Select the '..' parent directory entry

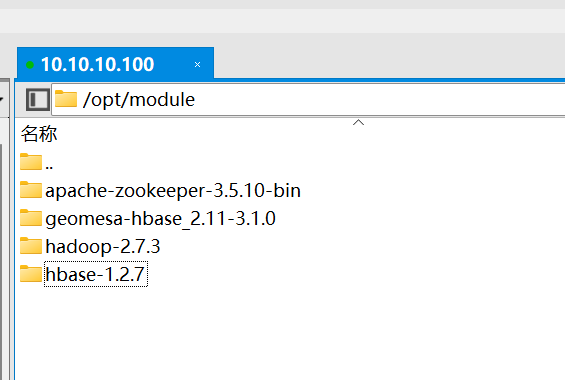pyautogui.click(x=49, y=166)
